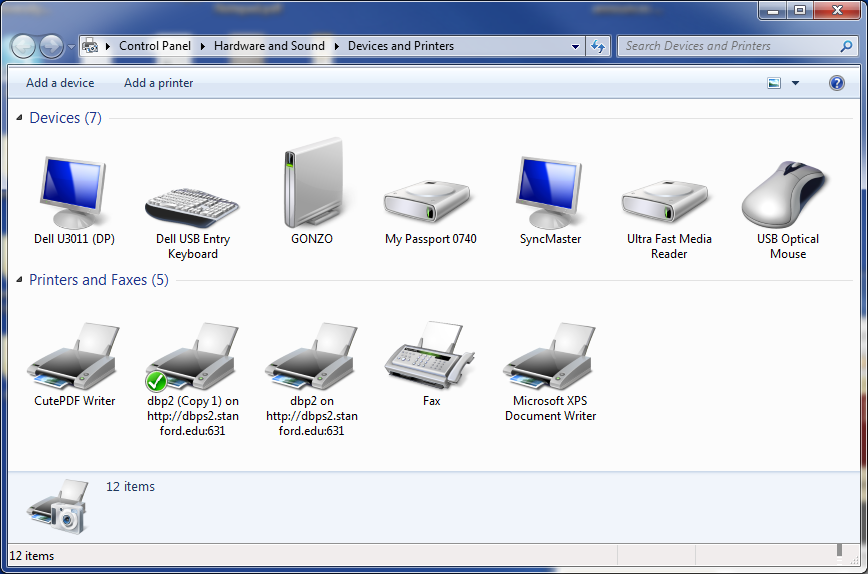The image size is (868, 574).
Task: Expand the arrow after Control Panel breadcrumb
Action: tap(203, 46)
